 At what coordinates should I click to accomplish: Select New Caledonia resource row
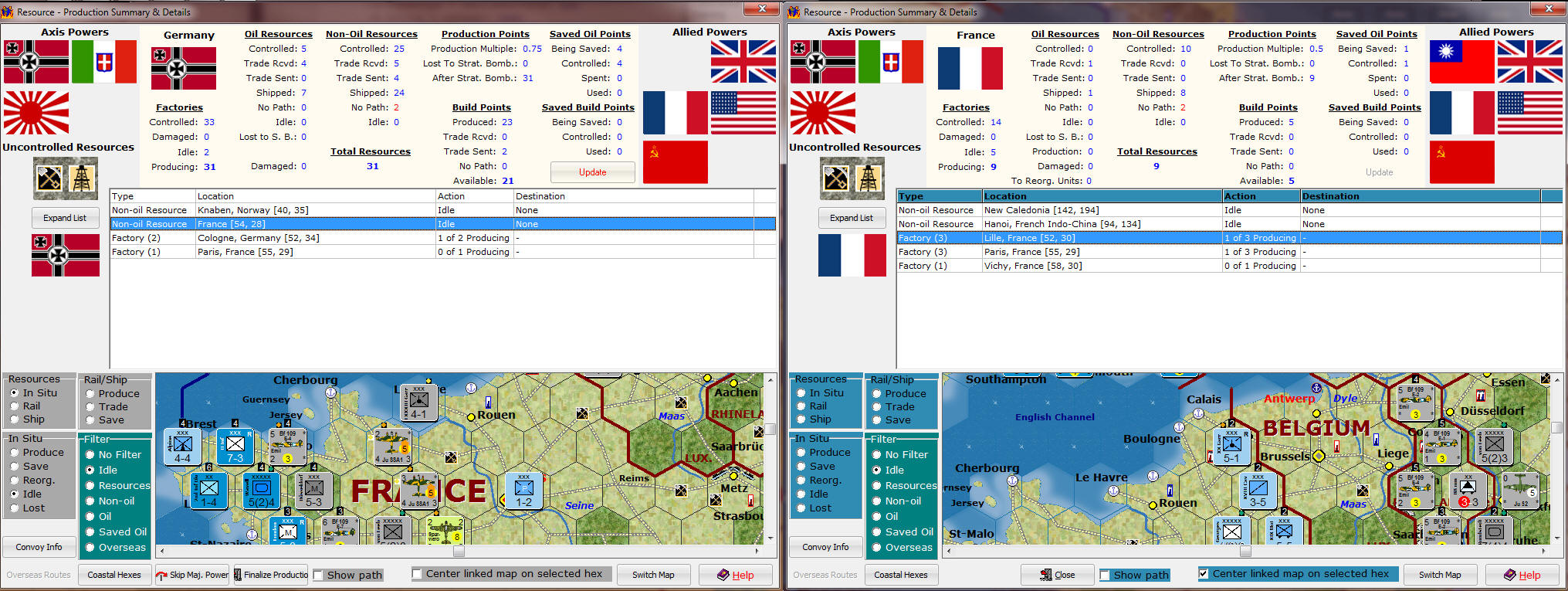pos(1230,210)
